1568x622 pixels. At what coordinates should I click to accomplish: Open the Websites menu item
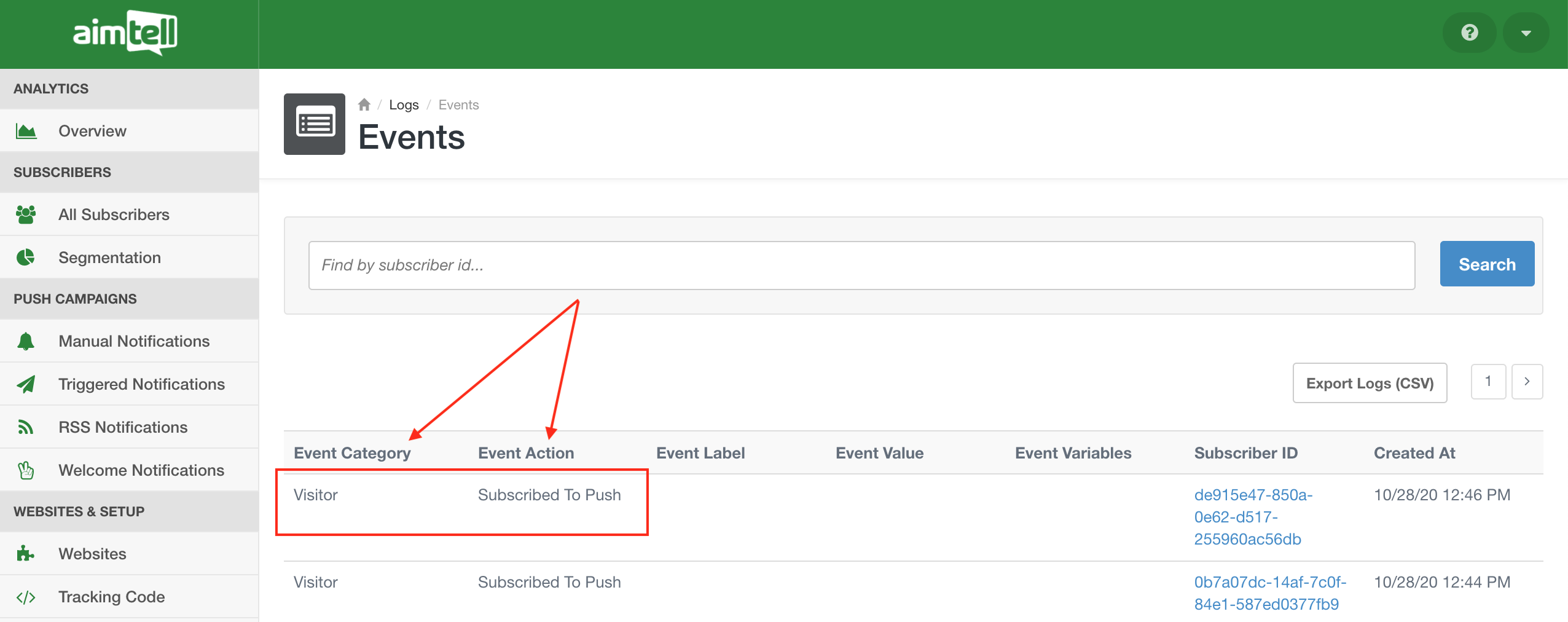tap(92, 554)
